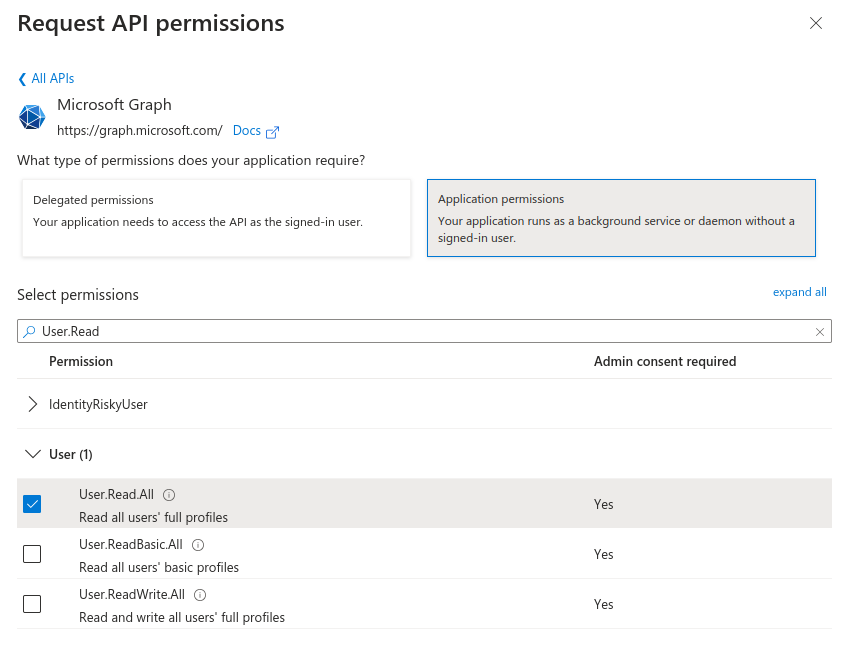Collapse the User (1) permission group

[32, 454]
